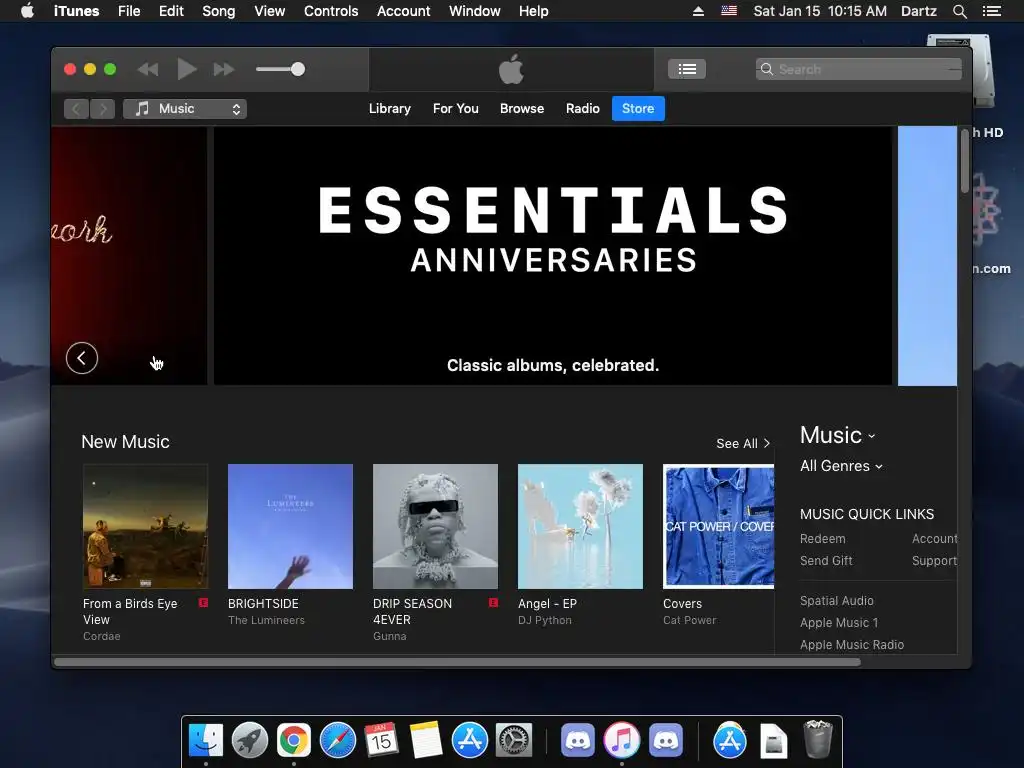Click the volume slider knob
Screen dimensions: 1024x768
pyautogui.click(x=298, y=69)
